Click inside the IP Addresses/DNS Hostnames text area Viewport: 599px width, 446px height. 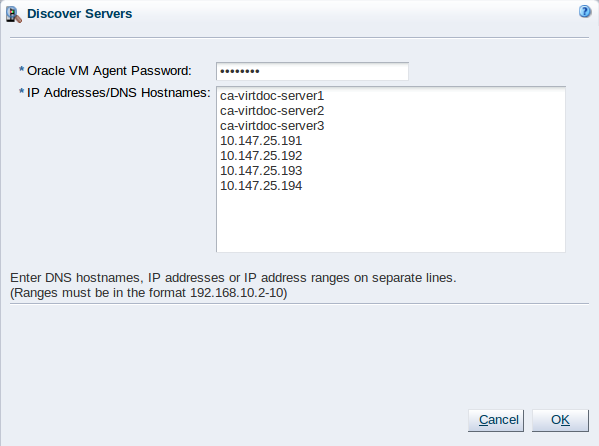(391, 169)
